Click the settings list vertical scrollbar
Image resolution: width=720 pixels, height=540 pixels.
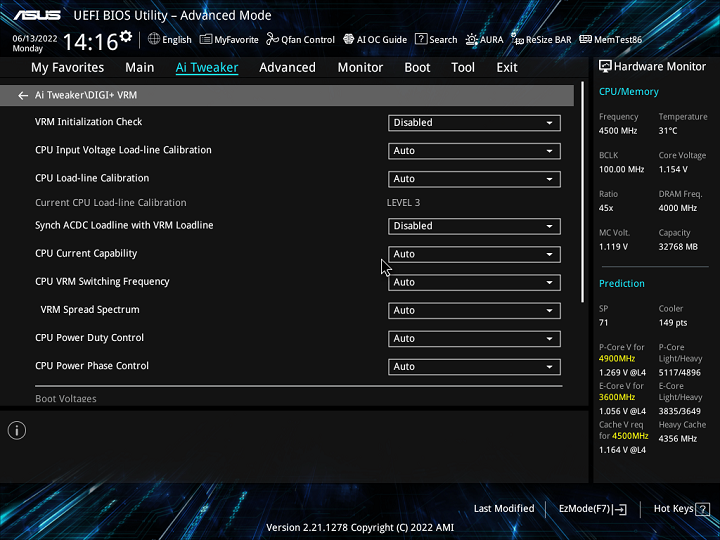point(583,200)
